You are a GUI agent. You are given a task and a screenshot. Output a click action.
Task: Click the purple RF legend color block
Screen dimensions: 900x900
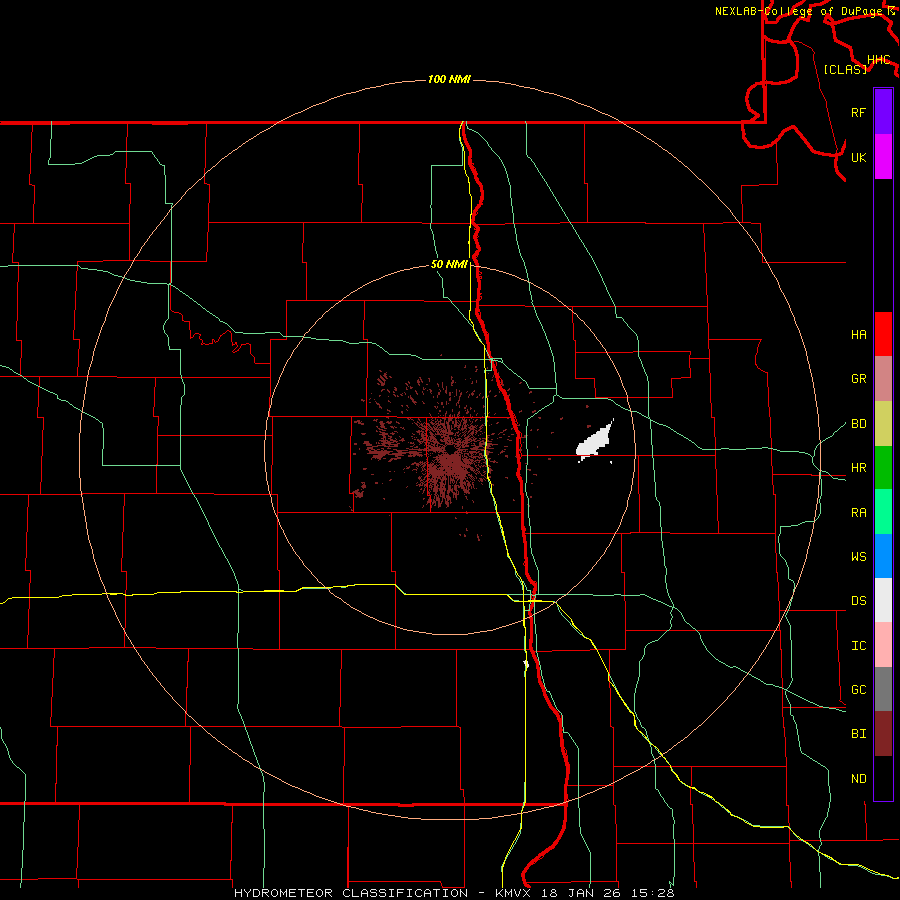coord(883,112)
